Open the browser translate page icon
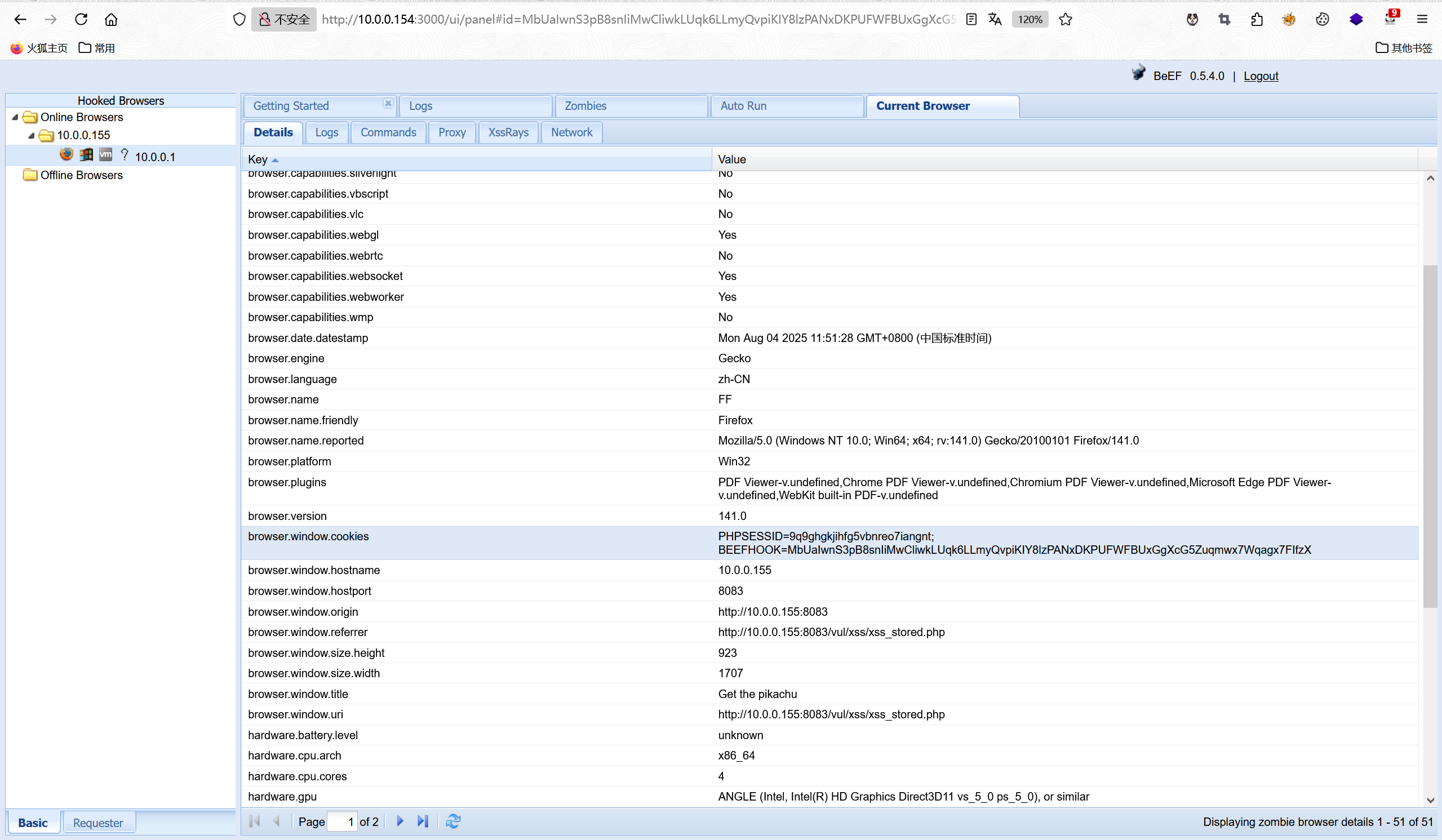This screenshot has height=840, width=1442. tap(995, 20)
